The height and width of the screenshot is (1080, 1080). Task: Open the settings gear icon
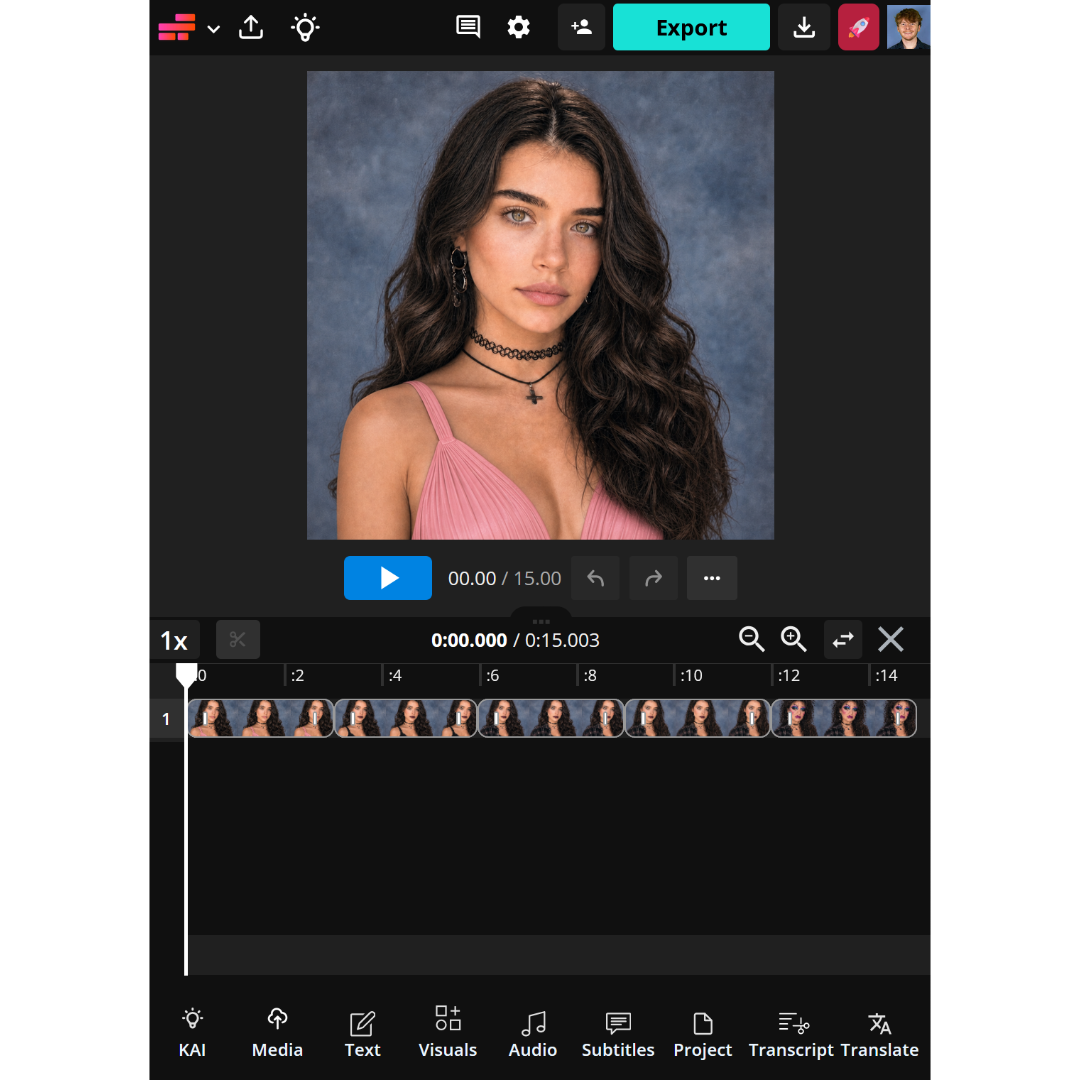[x=519, y=27]
